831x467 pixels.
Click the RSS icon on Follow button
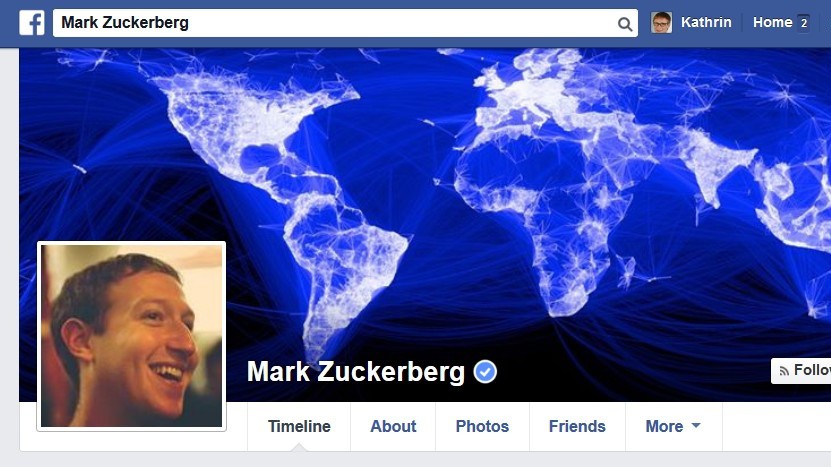tap(784, 371)
